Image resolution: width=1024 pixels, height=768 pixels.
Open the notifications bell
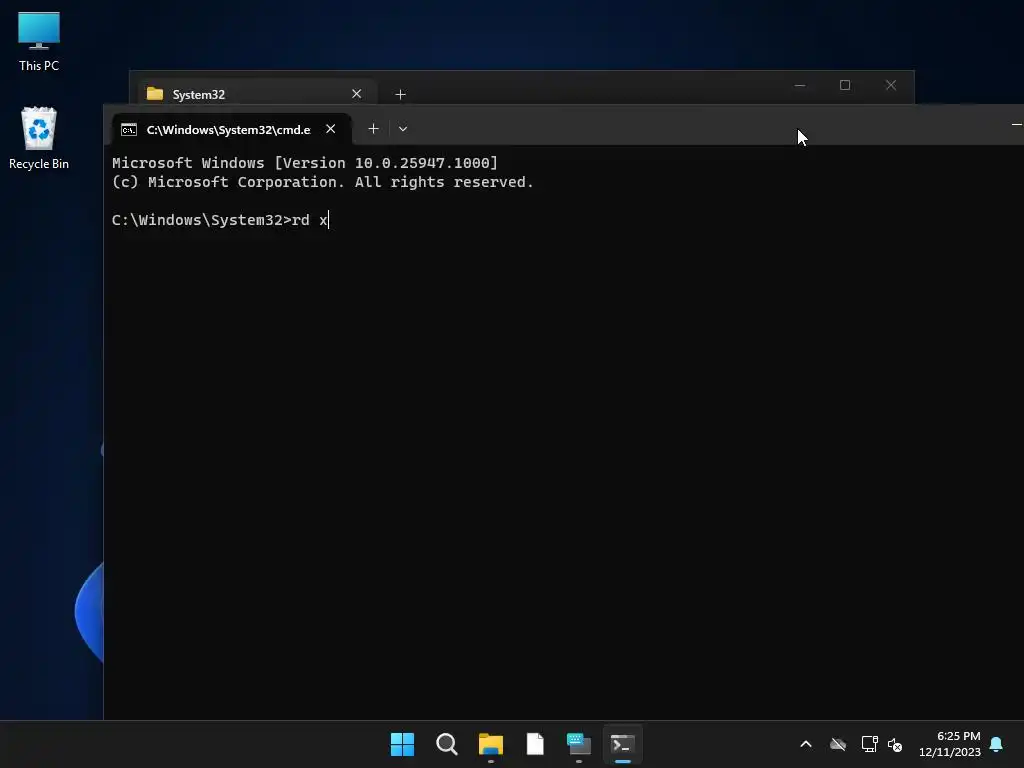point(997,744)
